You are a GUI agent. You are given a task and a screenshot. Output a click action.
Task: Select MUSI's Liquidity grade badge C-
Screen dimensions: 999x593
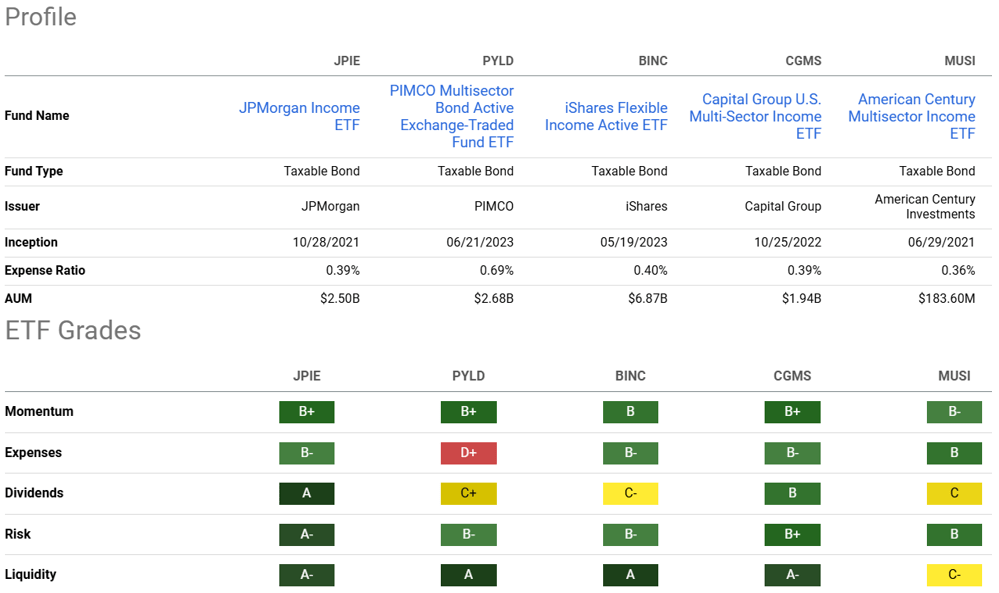954,575
